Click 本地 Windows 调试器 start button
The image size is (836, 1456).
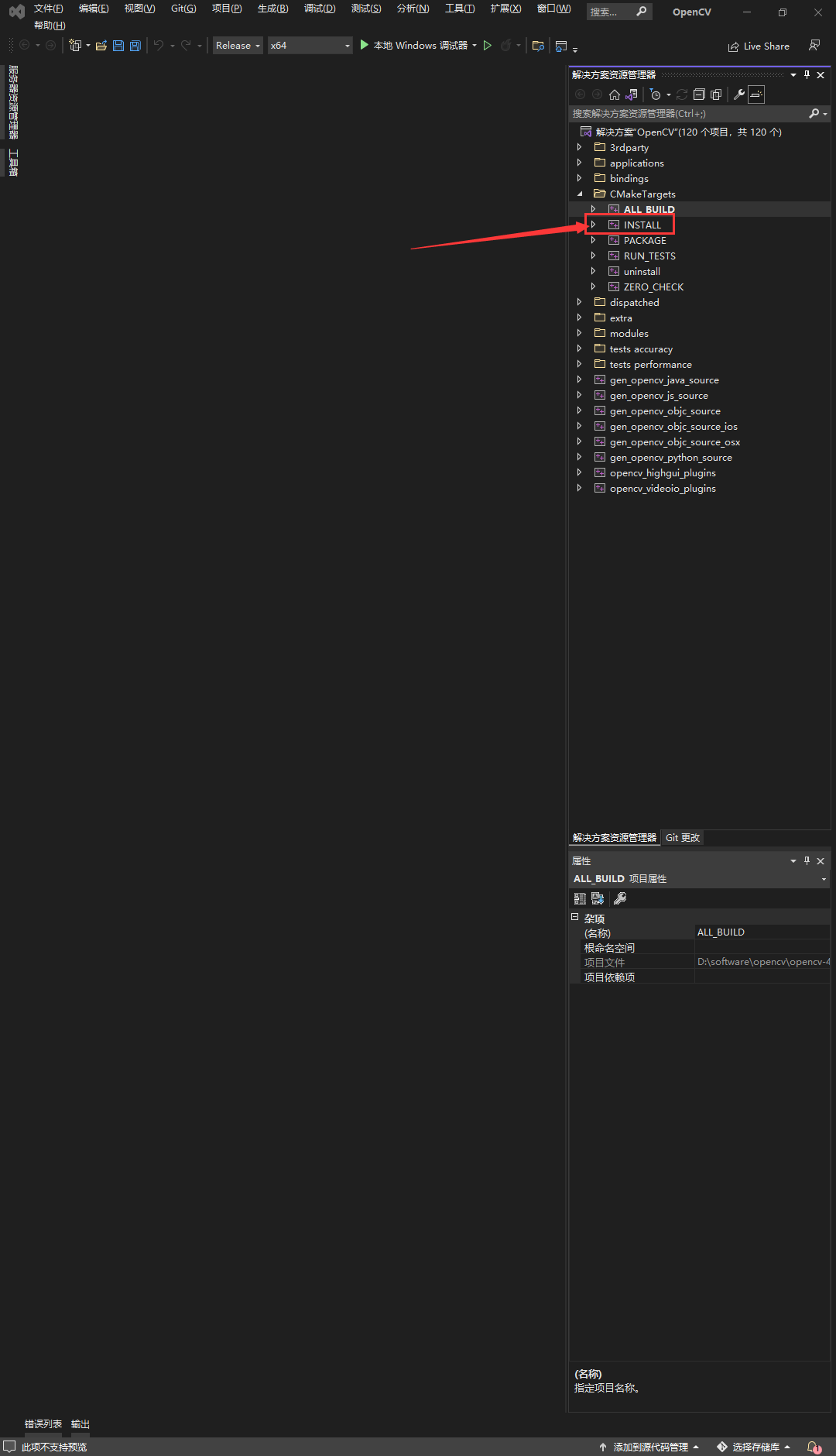point(414,46)
